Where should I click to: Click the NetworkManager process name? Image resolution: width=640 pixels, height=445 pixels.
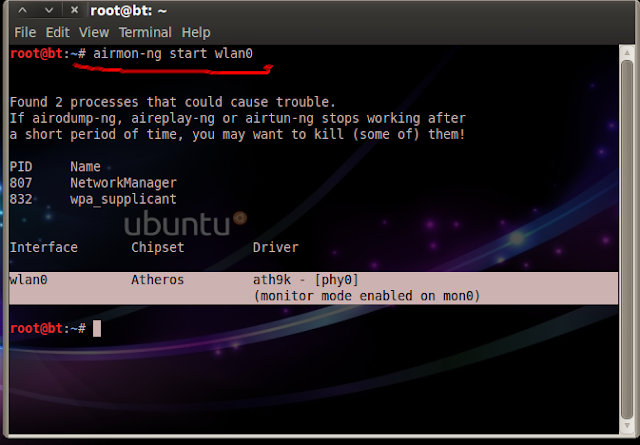123,183
